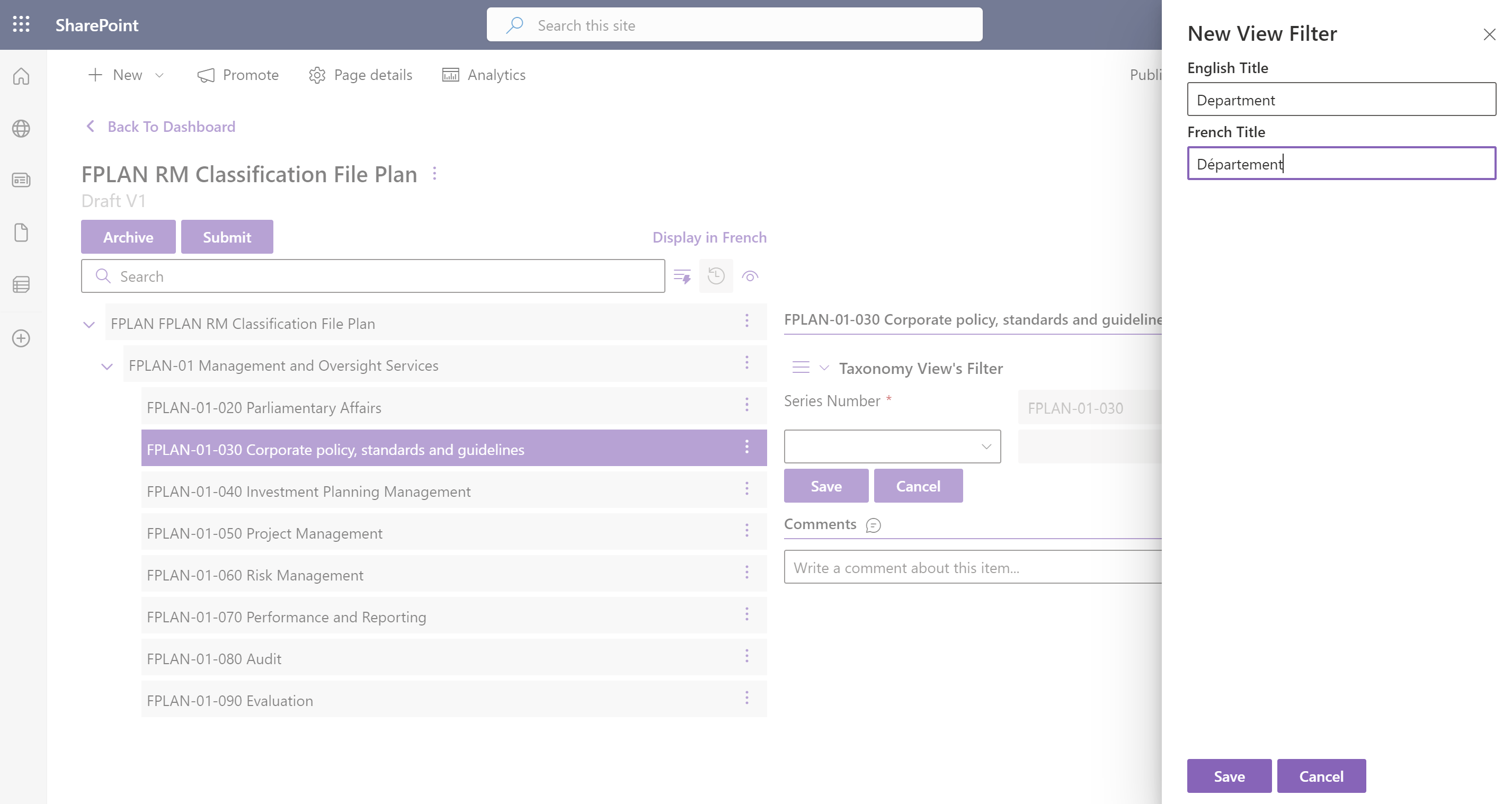Open the SharePoint app launcher waffle
The height and width of the screenshot is (804, 1512).
(x=21, y=25)
